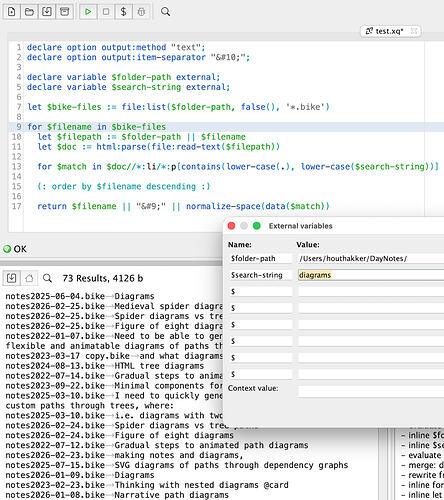Save results with the result-panel download icon
Screen dimensions: 444x500
[x=12, y=278]
